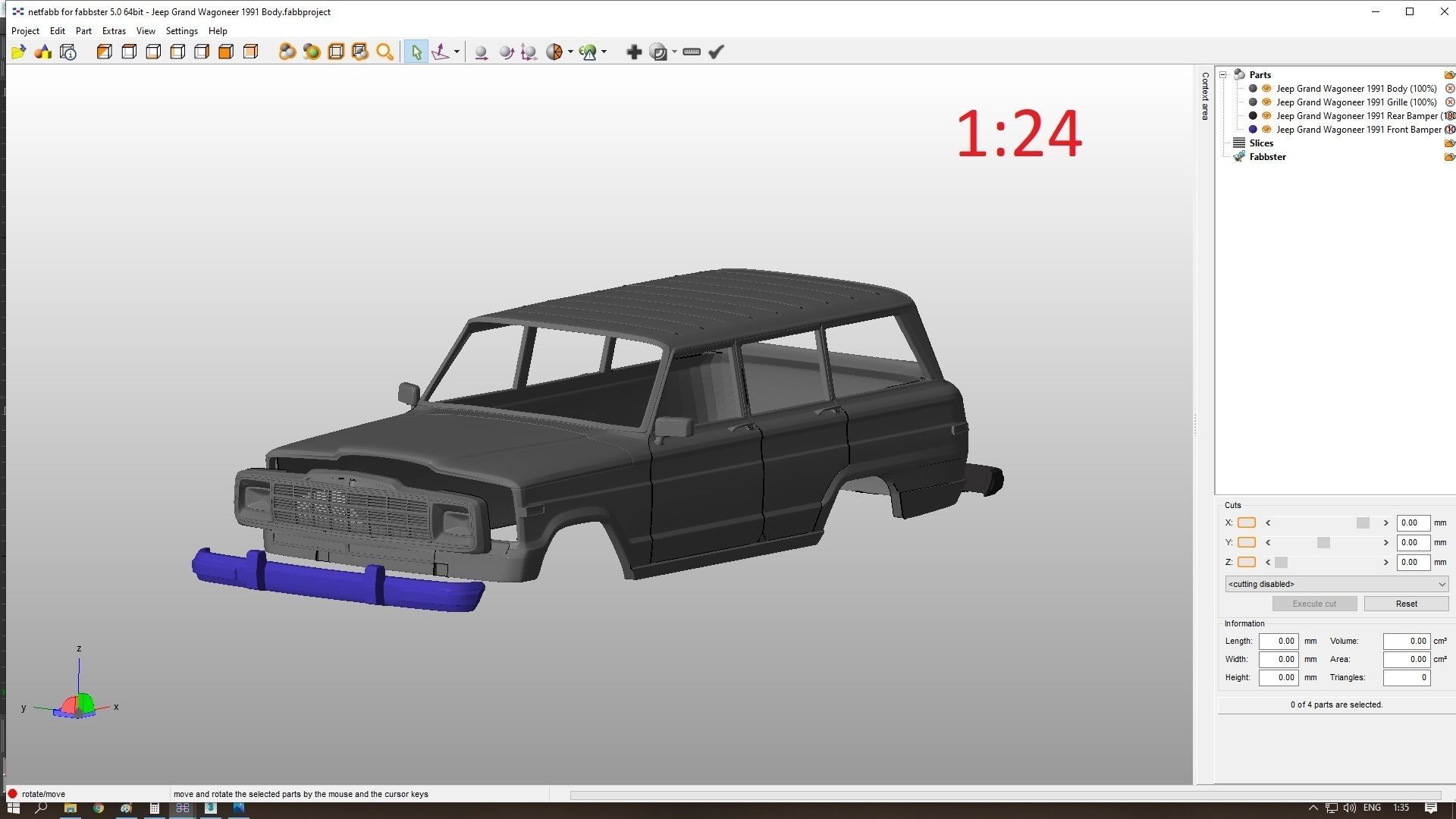Click the zoom to all parts icon
The width and height of the screenshot is (1456, 819).
coord(311,52)
